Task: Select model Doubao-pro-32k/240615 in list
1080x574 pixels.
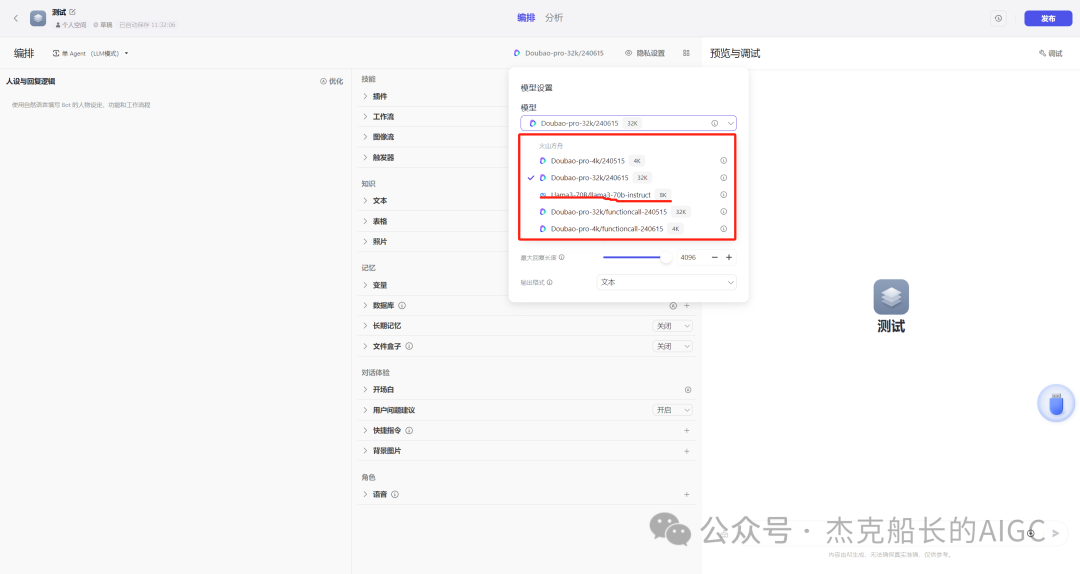Action: (x=628, y=178)
